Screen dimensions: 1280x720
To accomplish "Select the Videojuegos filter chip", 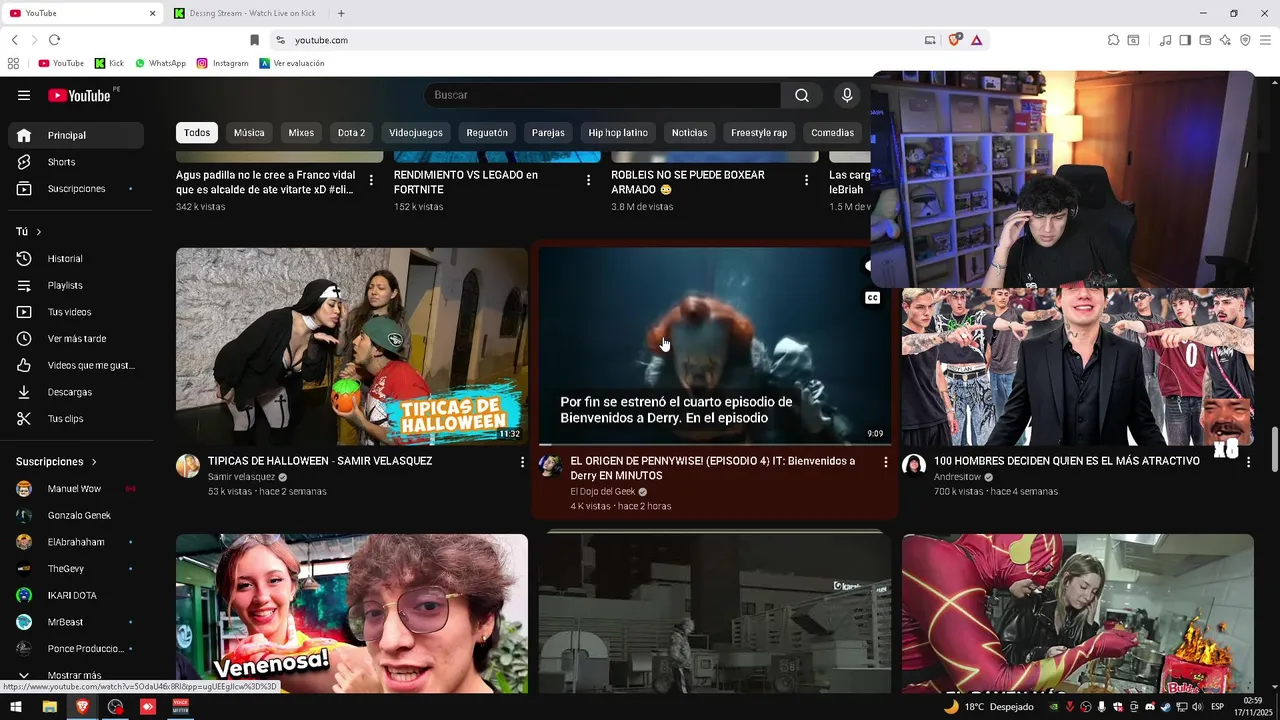I will tap(416, 133).
